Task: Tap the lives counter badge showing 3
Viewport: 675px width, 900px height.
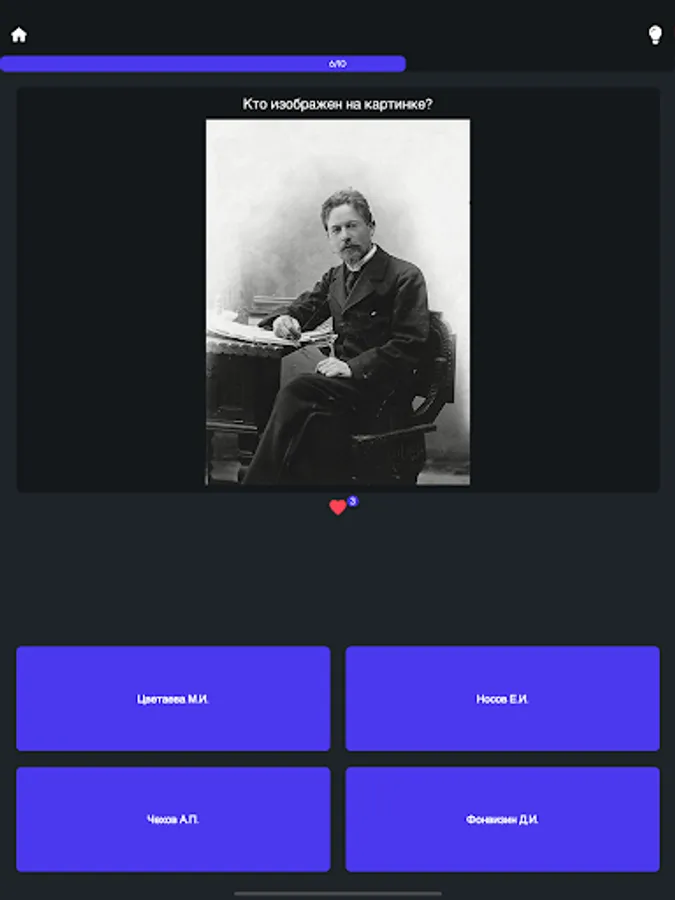Action: [x=352, y=501]
